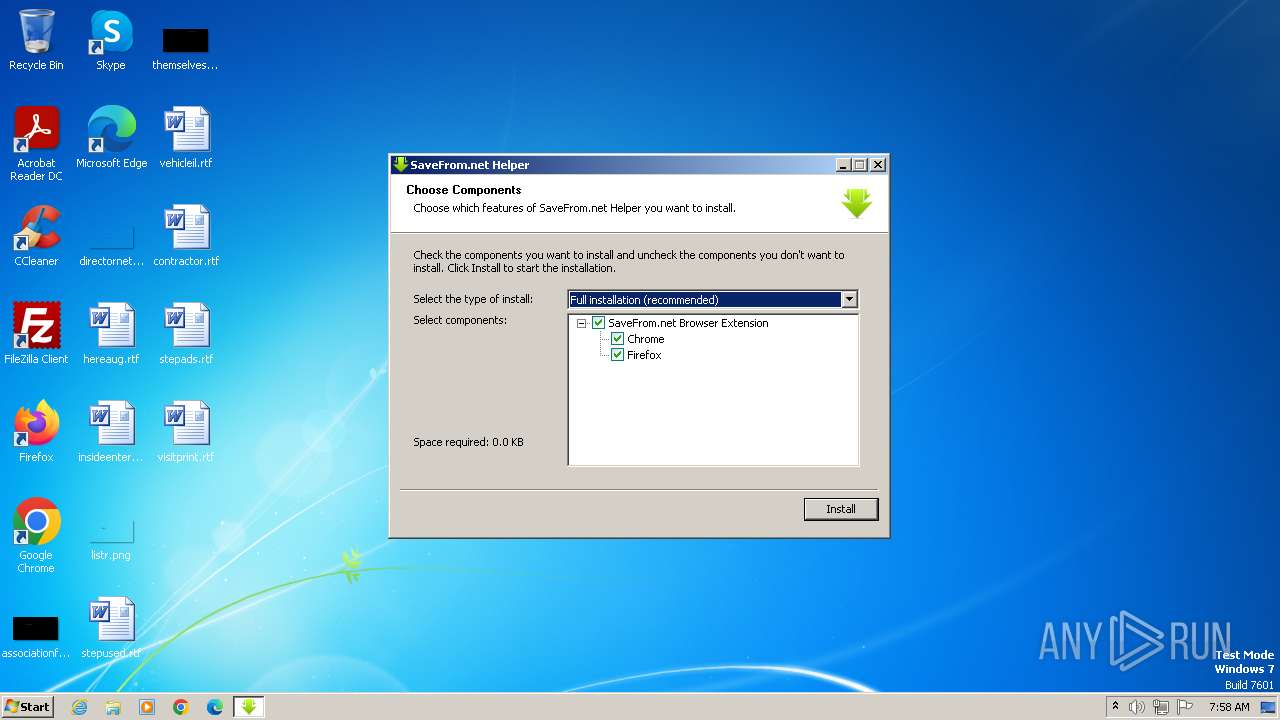Open the install type dropdown arrow

(x=849, y=299)
